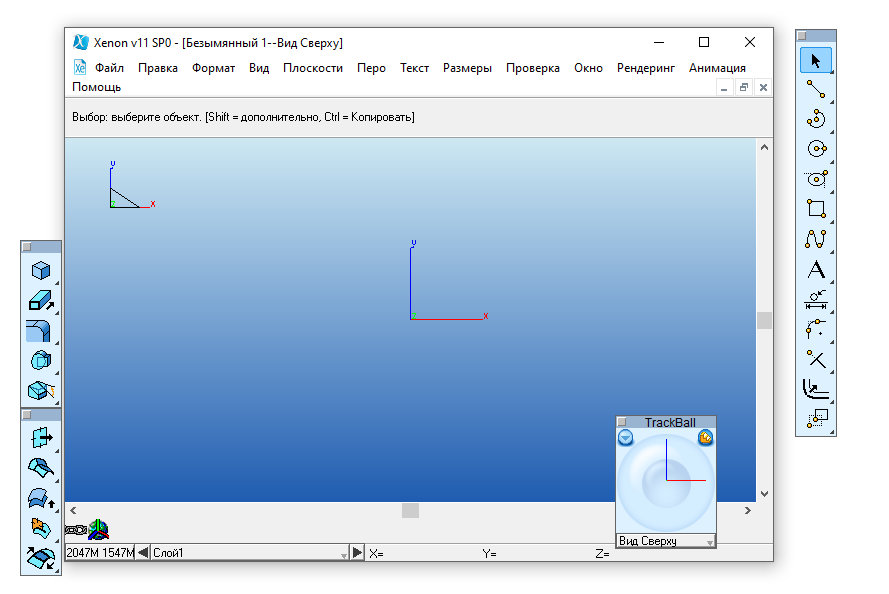
Task: Select the solid section cut tool
Action: 41,391
